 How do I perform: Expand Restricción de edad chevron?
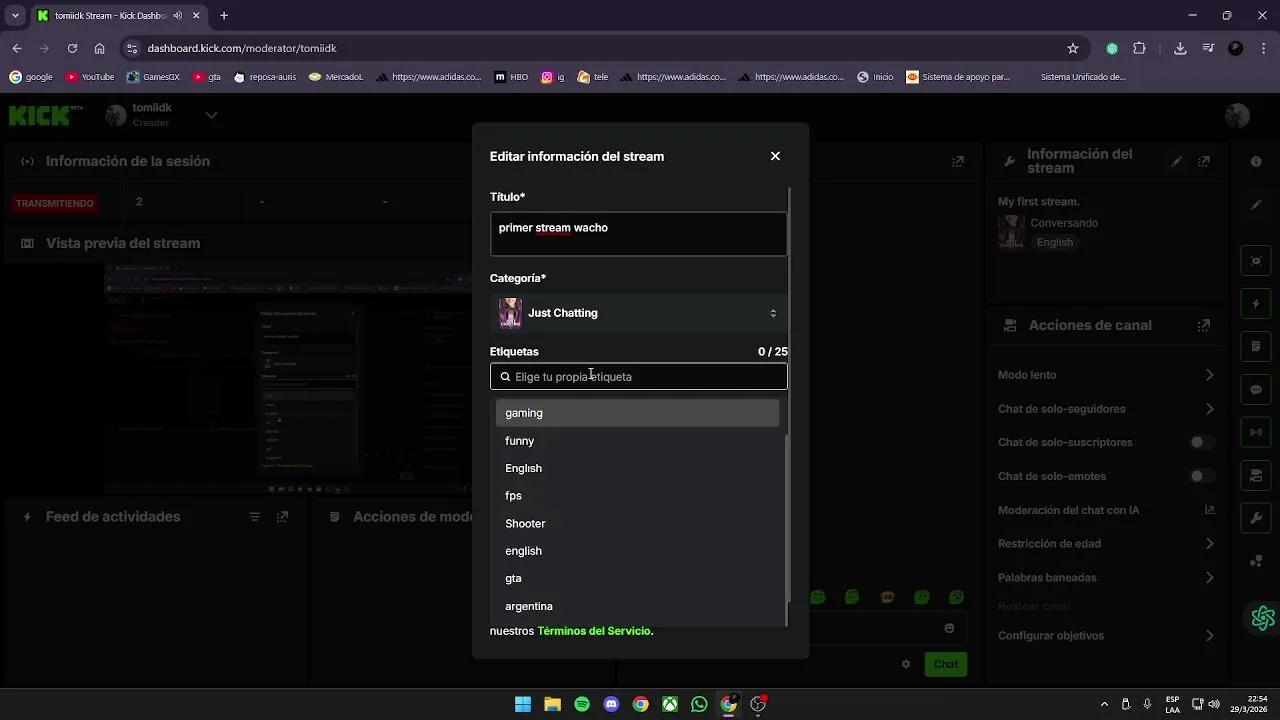[1209, 544]
